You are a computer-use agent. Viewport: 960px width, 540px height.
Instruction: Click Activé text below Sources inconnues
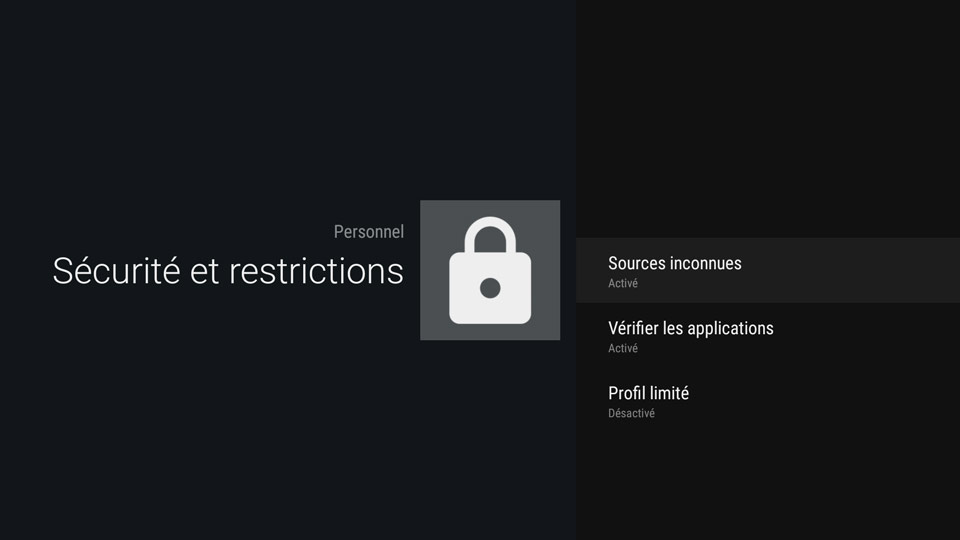click(623, 283)
